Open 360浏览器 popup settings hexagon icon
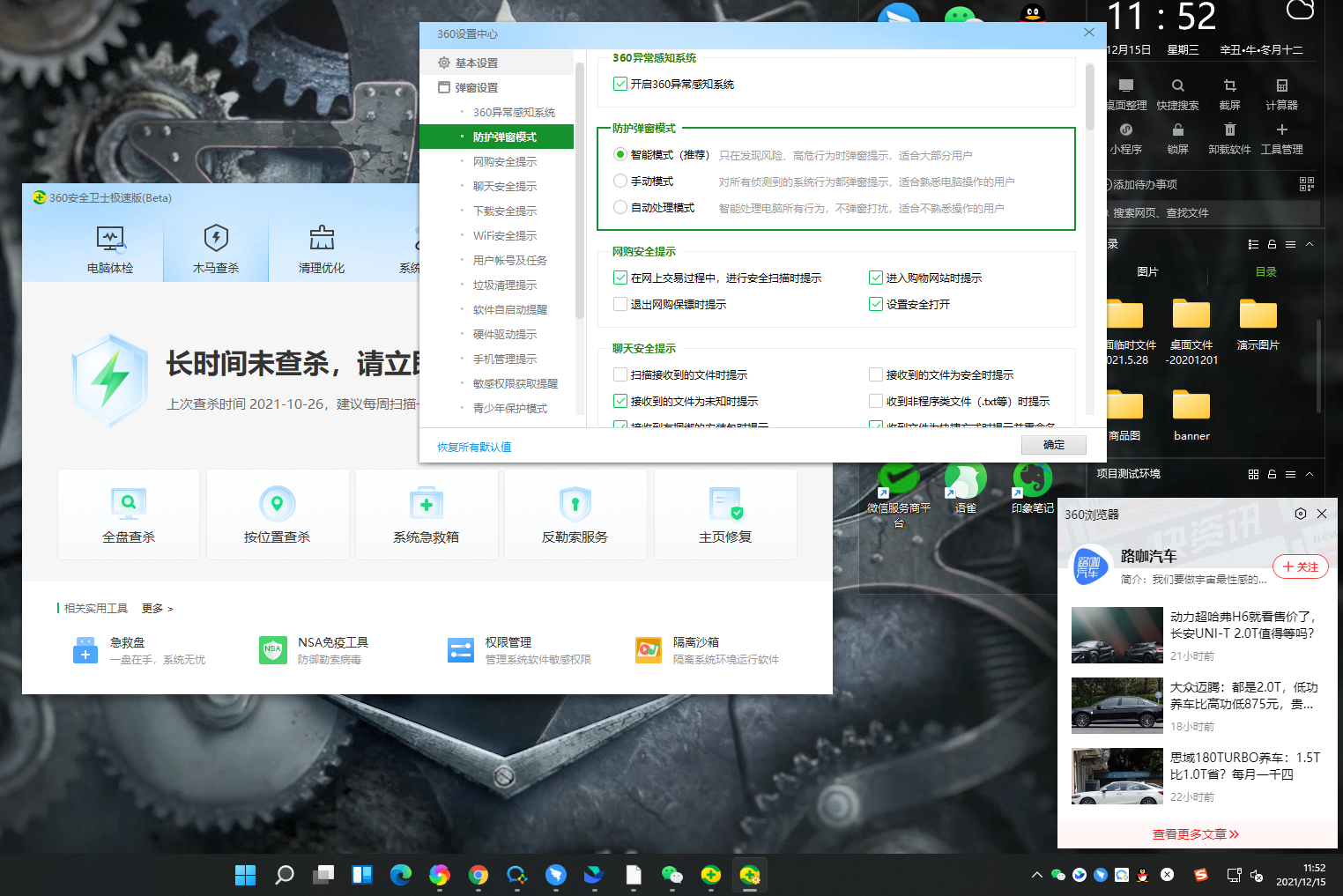The image size is (1343, 896). point(1301,514)
